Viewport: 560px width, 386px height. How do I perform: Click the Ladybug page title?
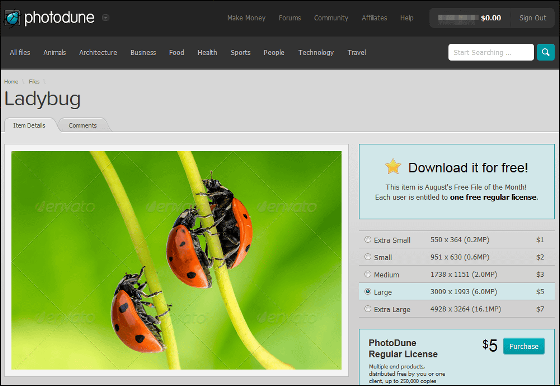click(42, 100)
